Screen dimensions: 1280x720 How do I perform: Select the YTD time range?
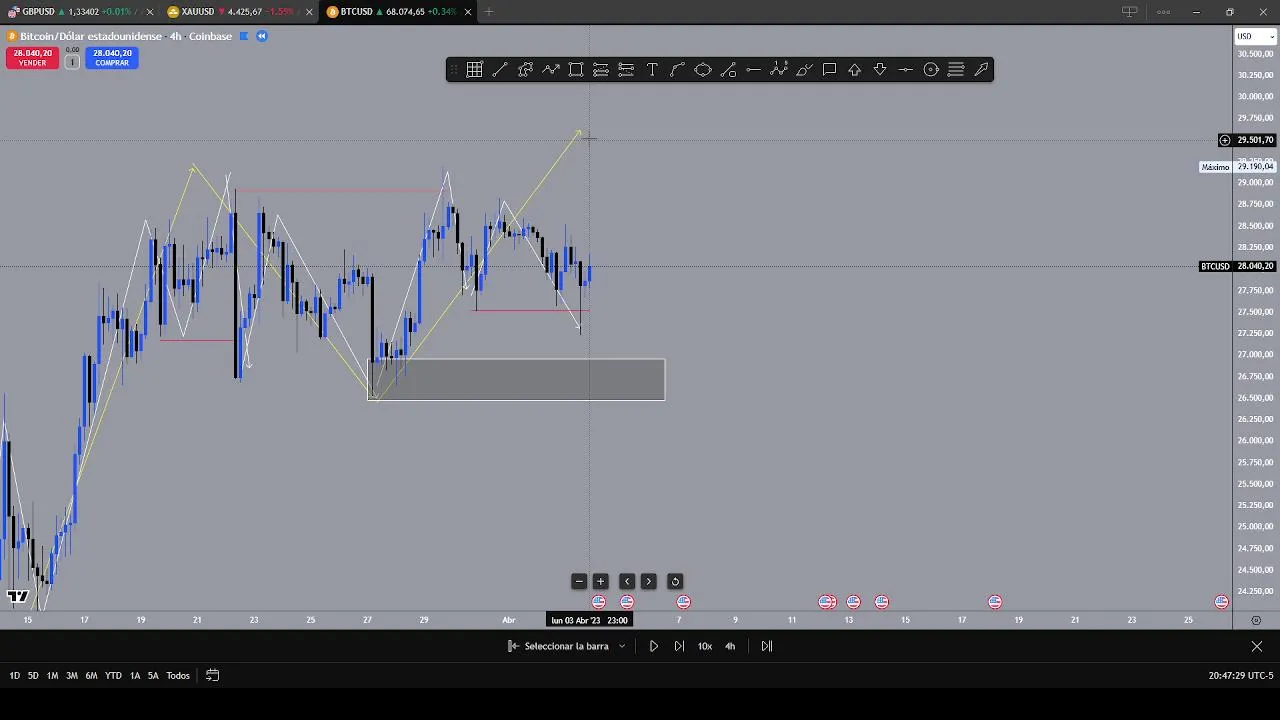(113, 676)
